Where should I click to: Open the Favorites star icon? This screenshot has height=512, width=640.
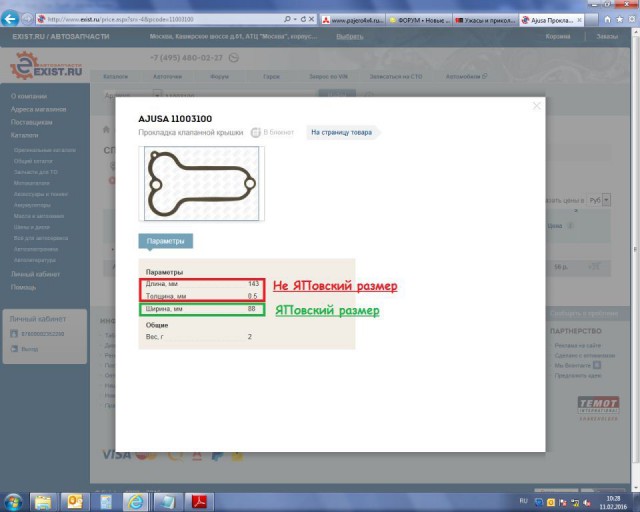pyautogui.click(x=620, y=19)
